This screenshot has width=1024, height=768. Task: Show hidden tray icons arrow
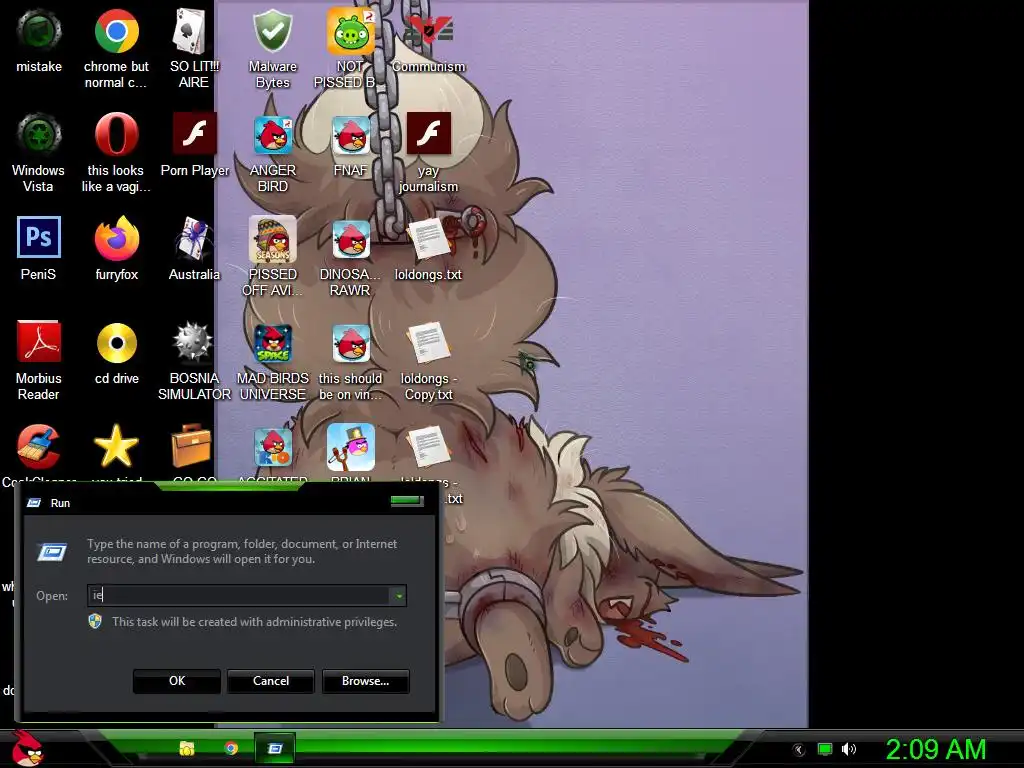(x=799, y=750)
